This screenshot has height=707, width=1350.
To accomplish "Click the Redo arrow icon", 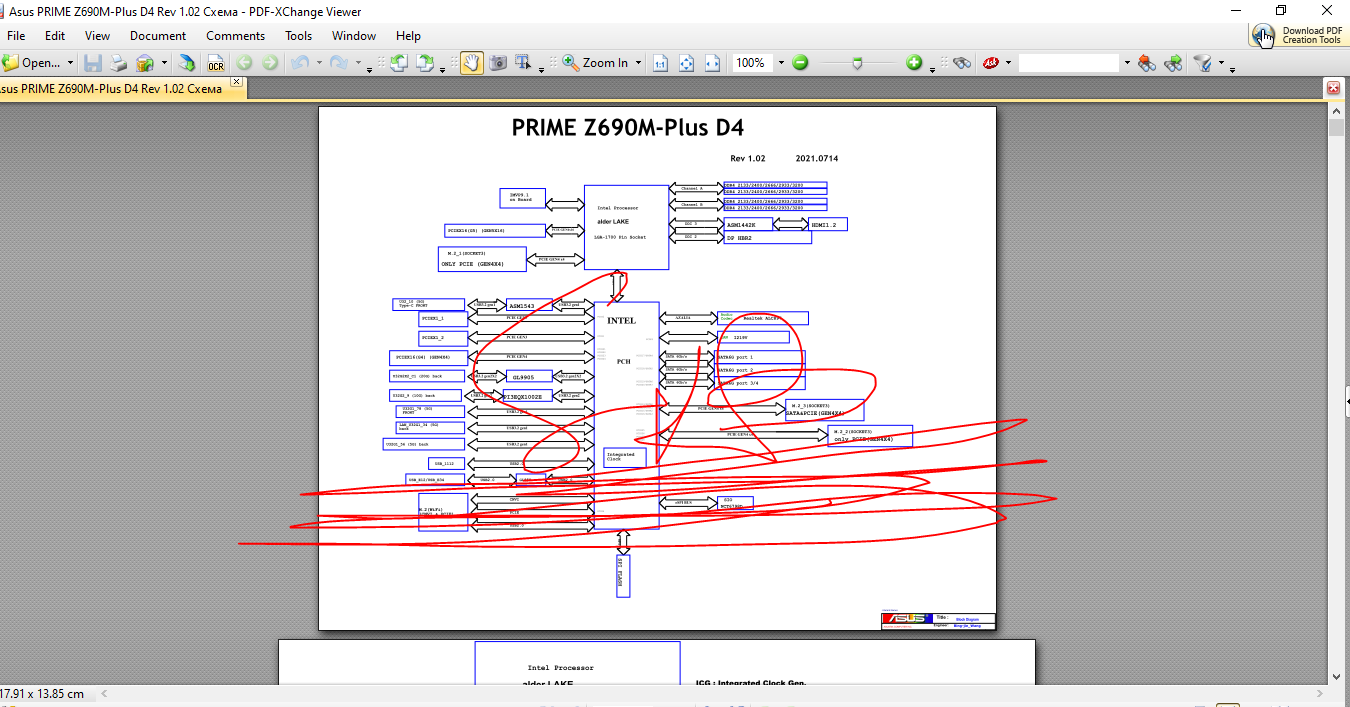I will (339, 63).
